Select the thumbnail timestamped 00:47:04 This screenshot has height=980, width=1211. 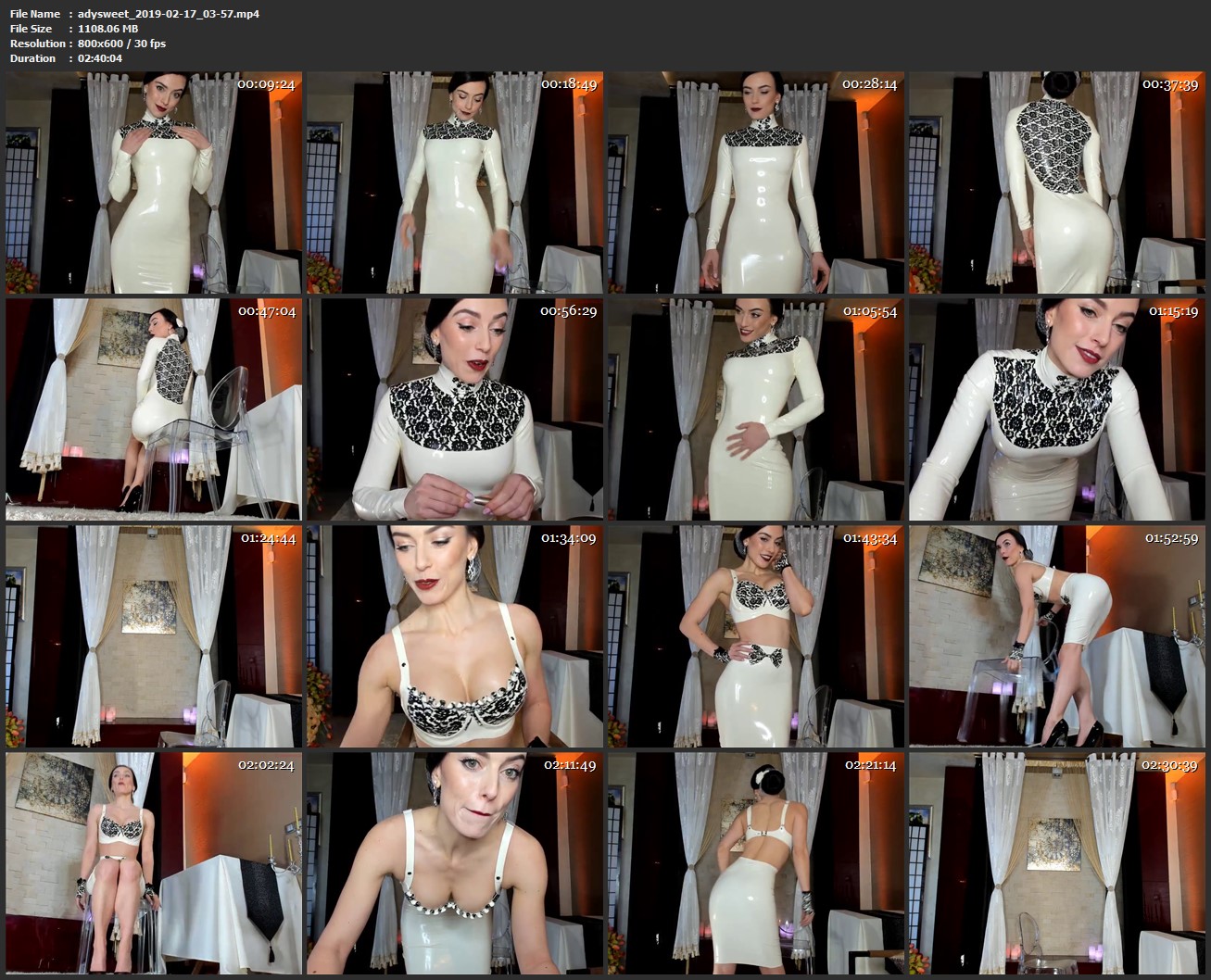[154, 409]
